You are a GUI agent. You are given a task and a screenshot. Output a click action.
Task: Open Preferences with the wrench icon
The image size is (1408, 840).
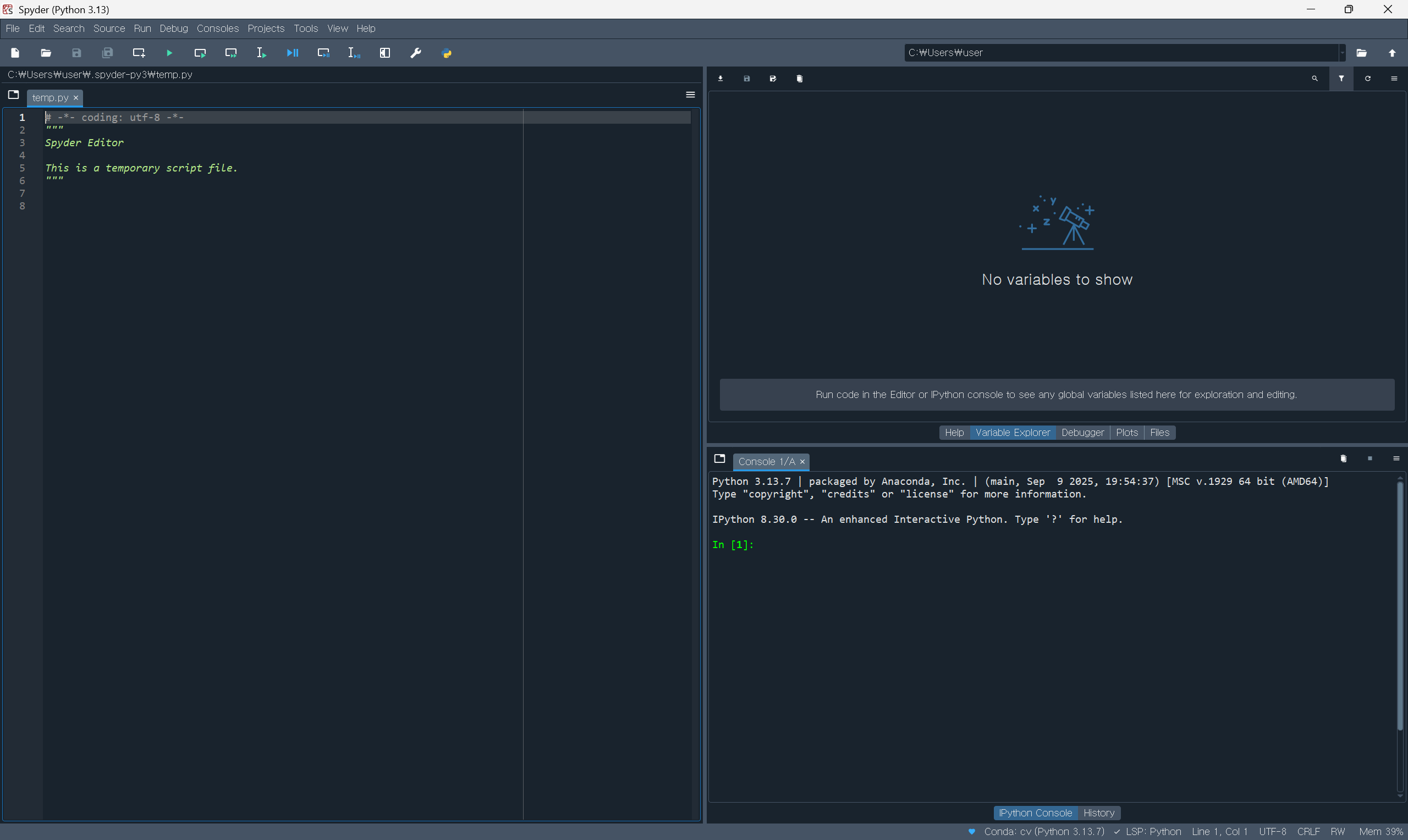tap(416, 53)
